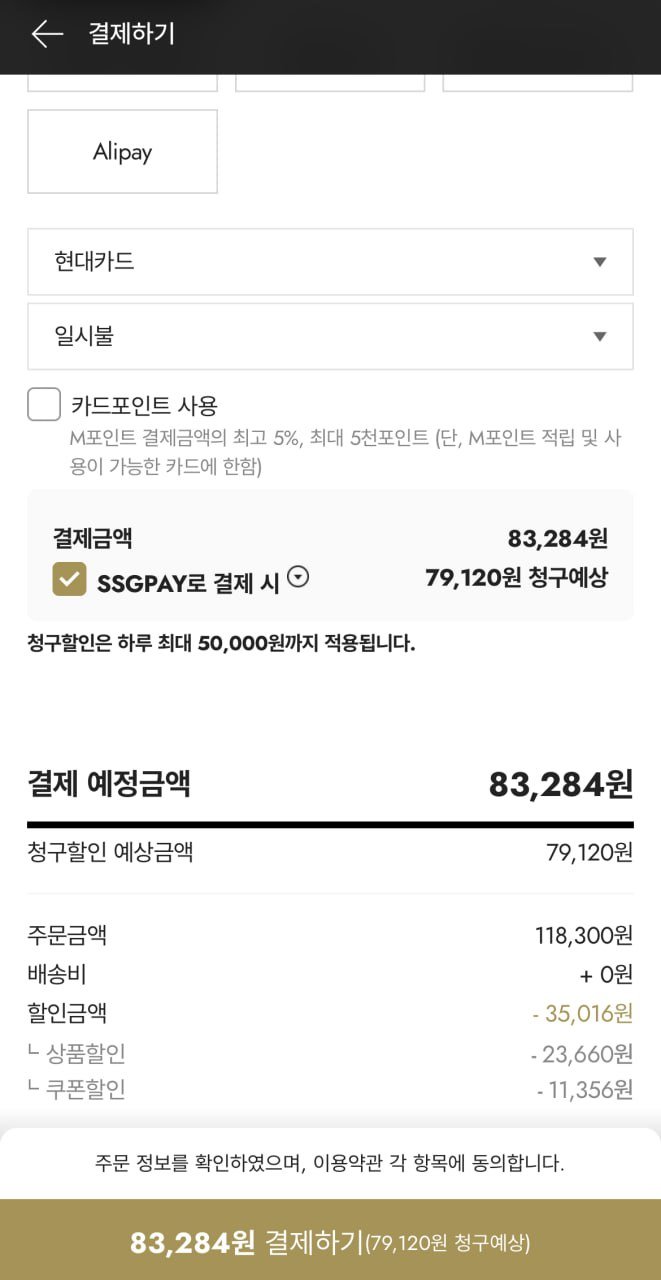
Task: Uncheck the SSGPAY로 결제 시 checkbox
Action: [69, 579]
